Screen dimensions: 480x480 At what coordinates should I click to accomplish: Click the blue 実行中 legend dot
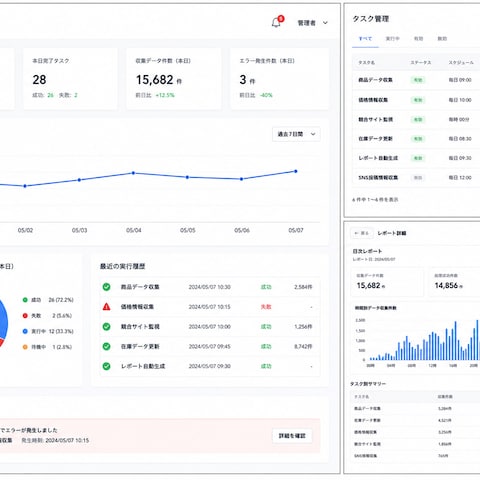(25, 331)
